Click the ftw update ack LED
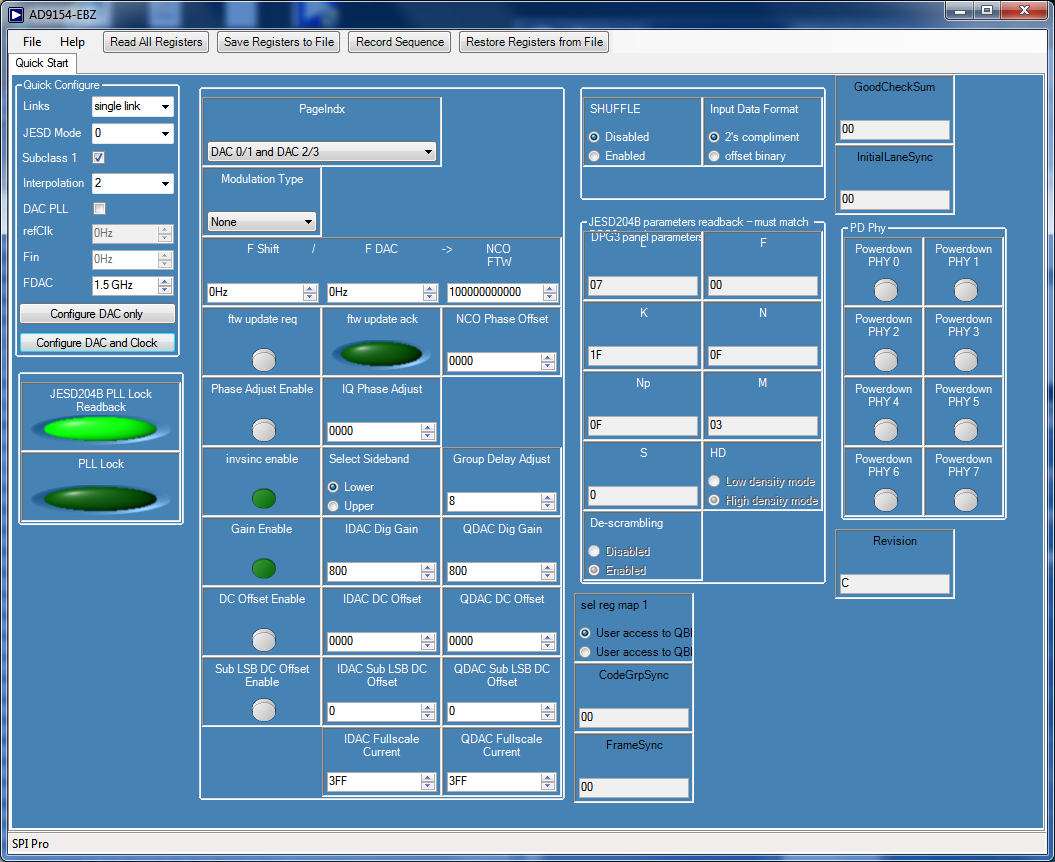1055x862 pixels. [381, 354]
